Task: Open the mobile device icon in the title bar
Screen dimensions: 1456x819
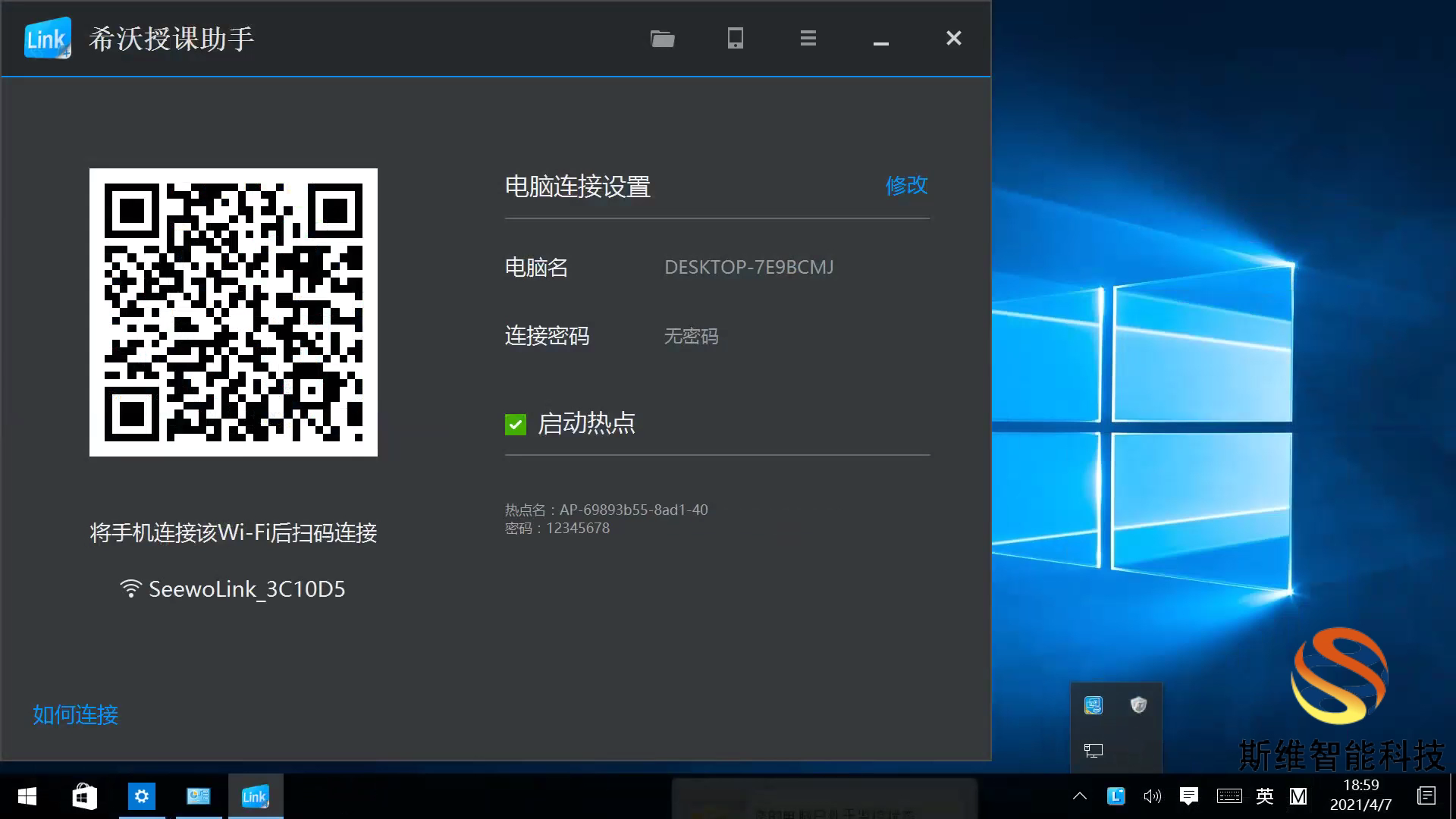Action: click(735, 38)
